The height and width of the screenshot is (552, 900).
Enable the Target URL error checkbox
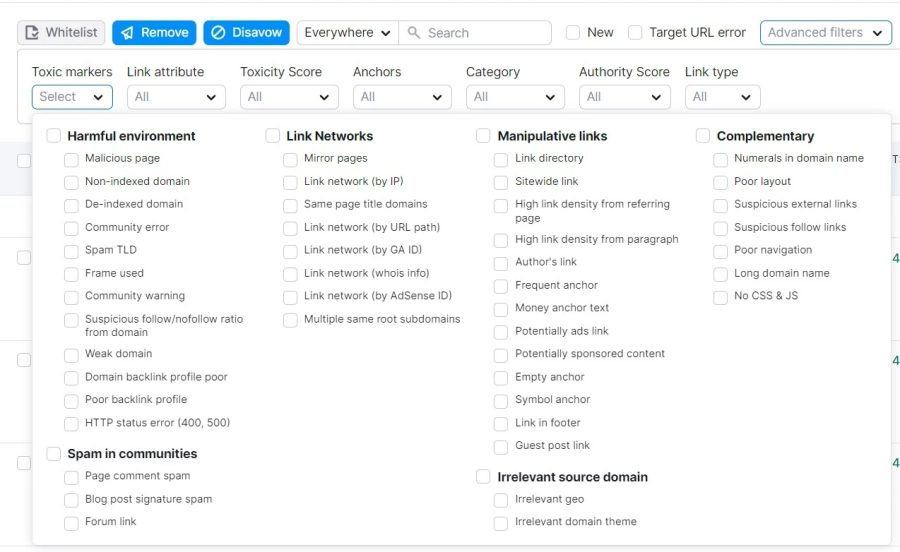coord(635,33)
